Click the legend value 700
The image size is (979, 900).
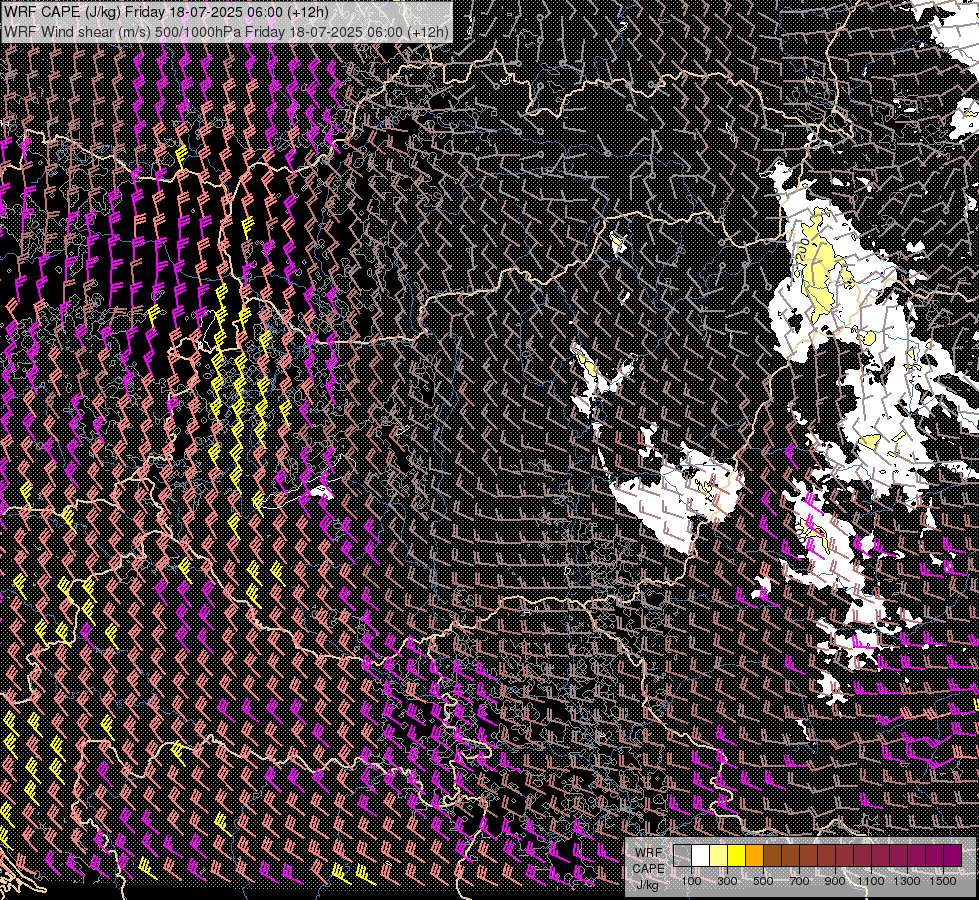pos(799,881)
